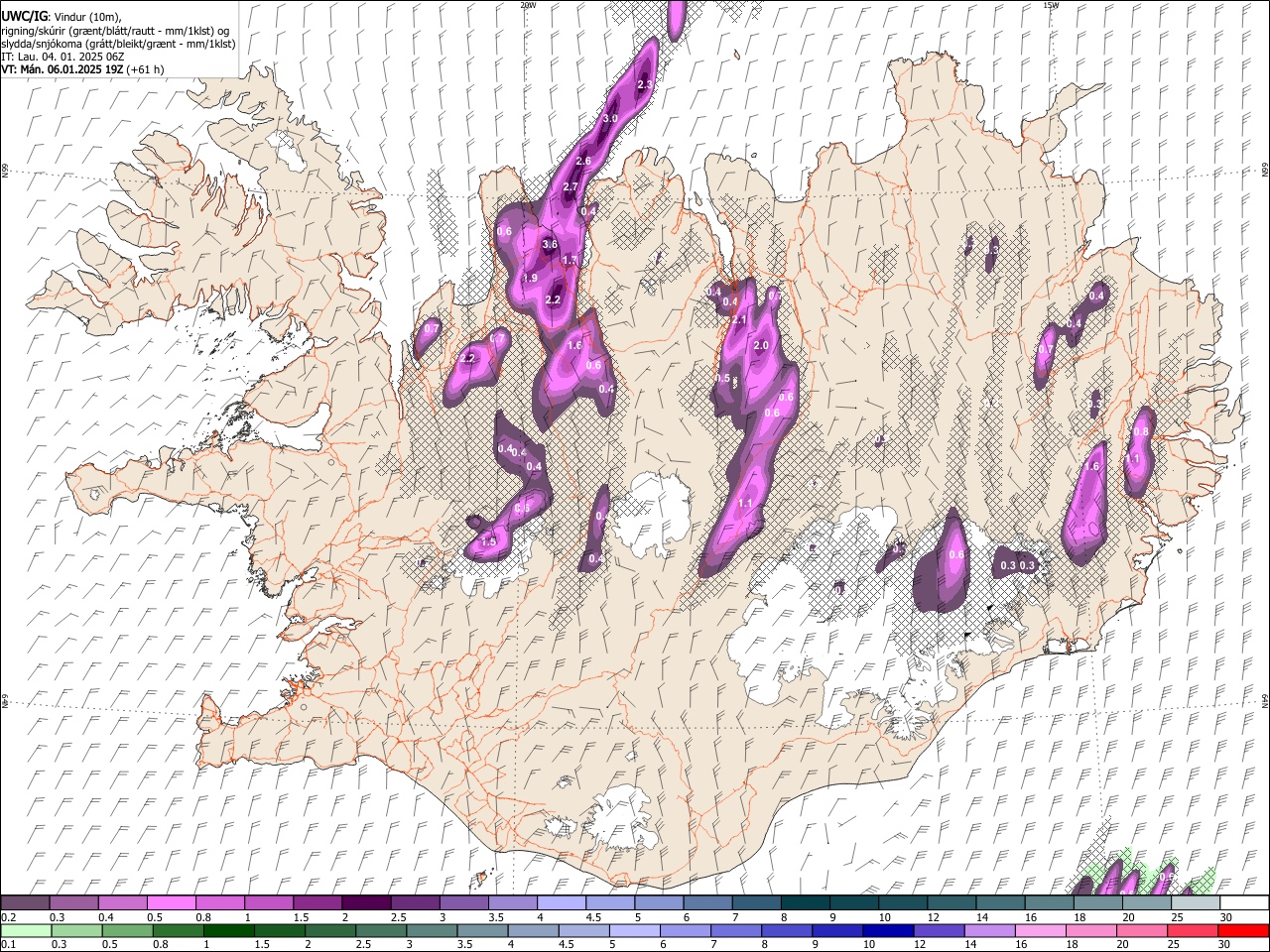This screenshot has width=1270, height=952.
Task: Pick the pale green 0.1 swatch in rain legend
Action: 25,930
